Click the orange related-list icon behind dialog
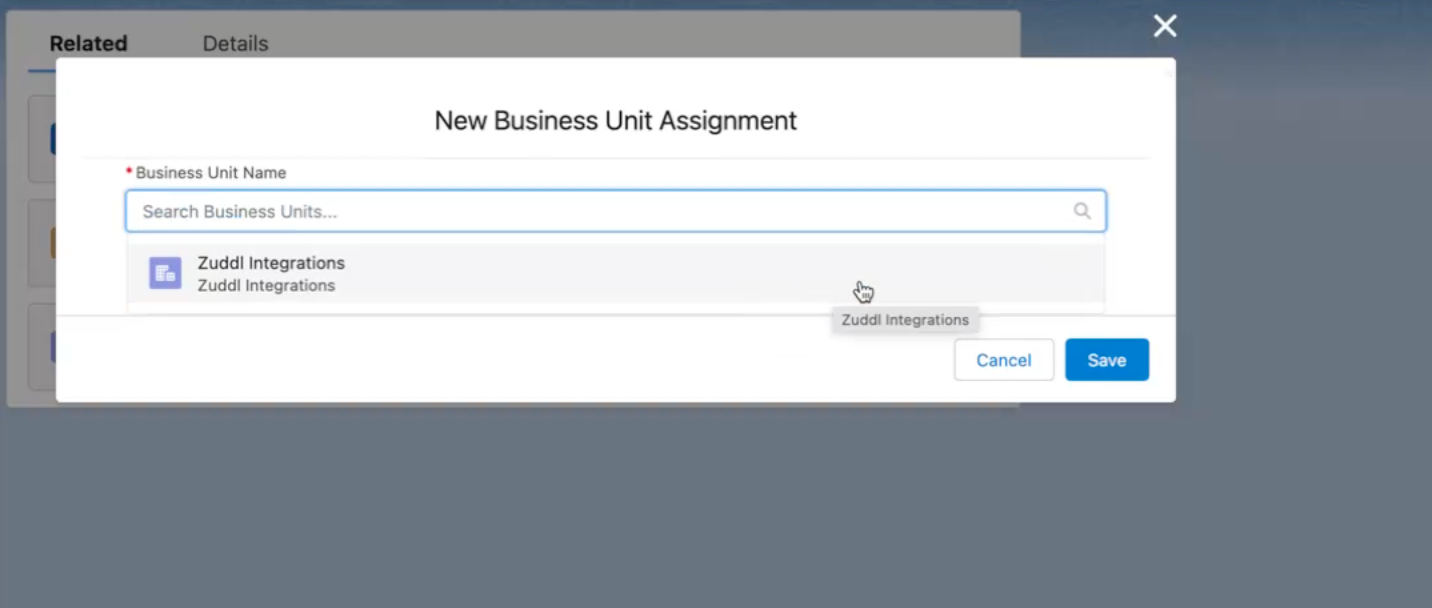 52,243
